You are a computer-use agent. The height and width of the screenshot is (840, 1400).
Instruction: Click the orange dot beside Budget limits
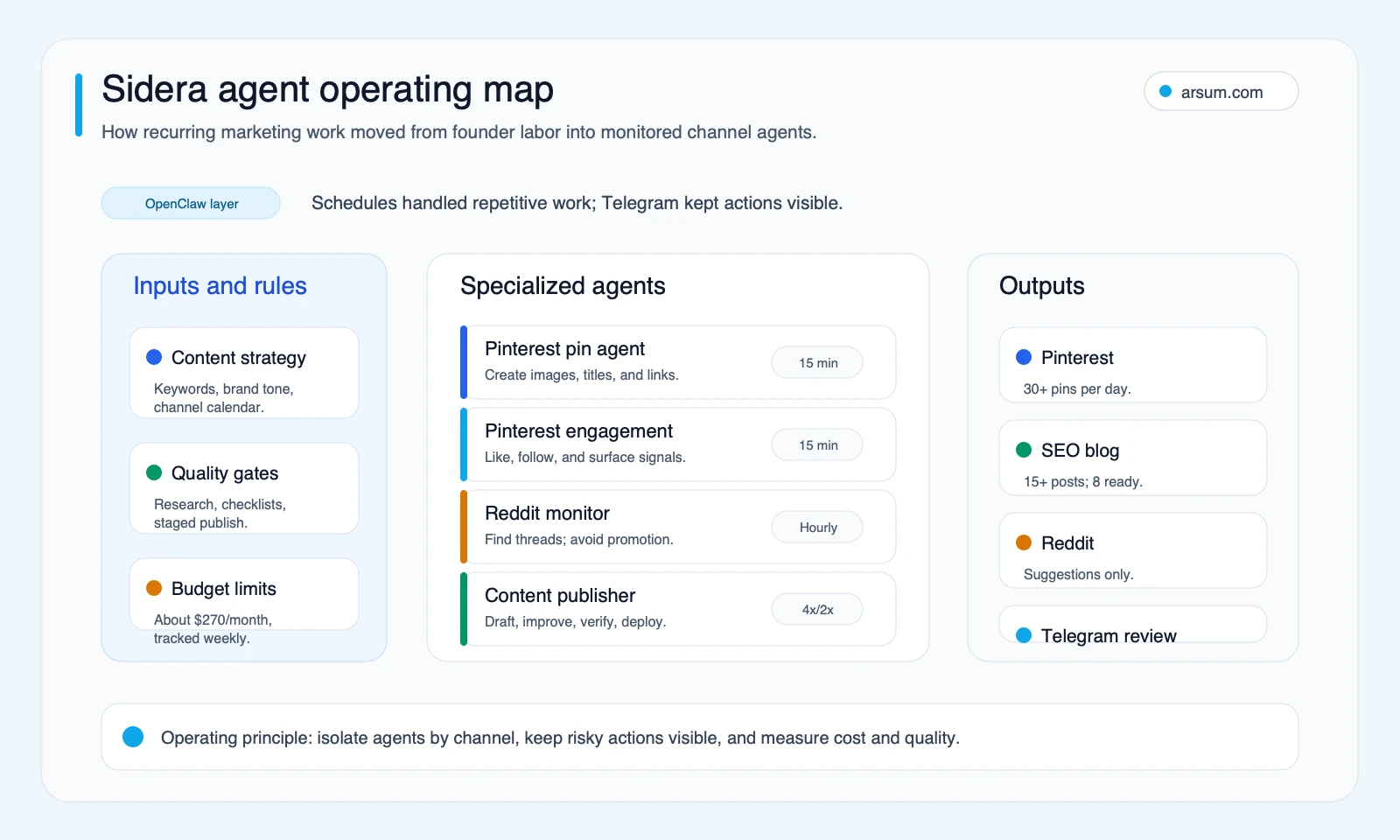point(154,588)
